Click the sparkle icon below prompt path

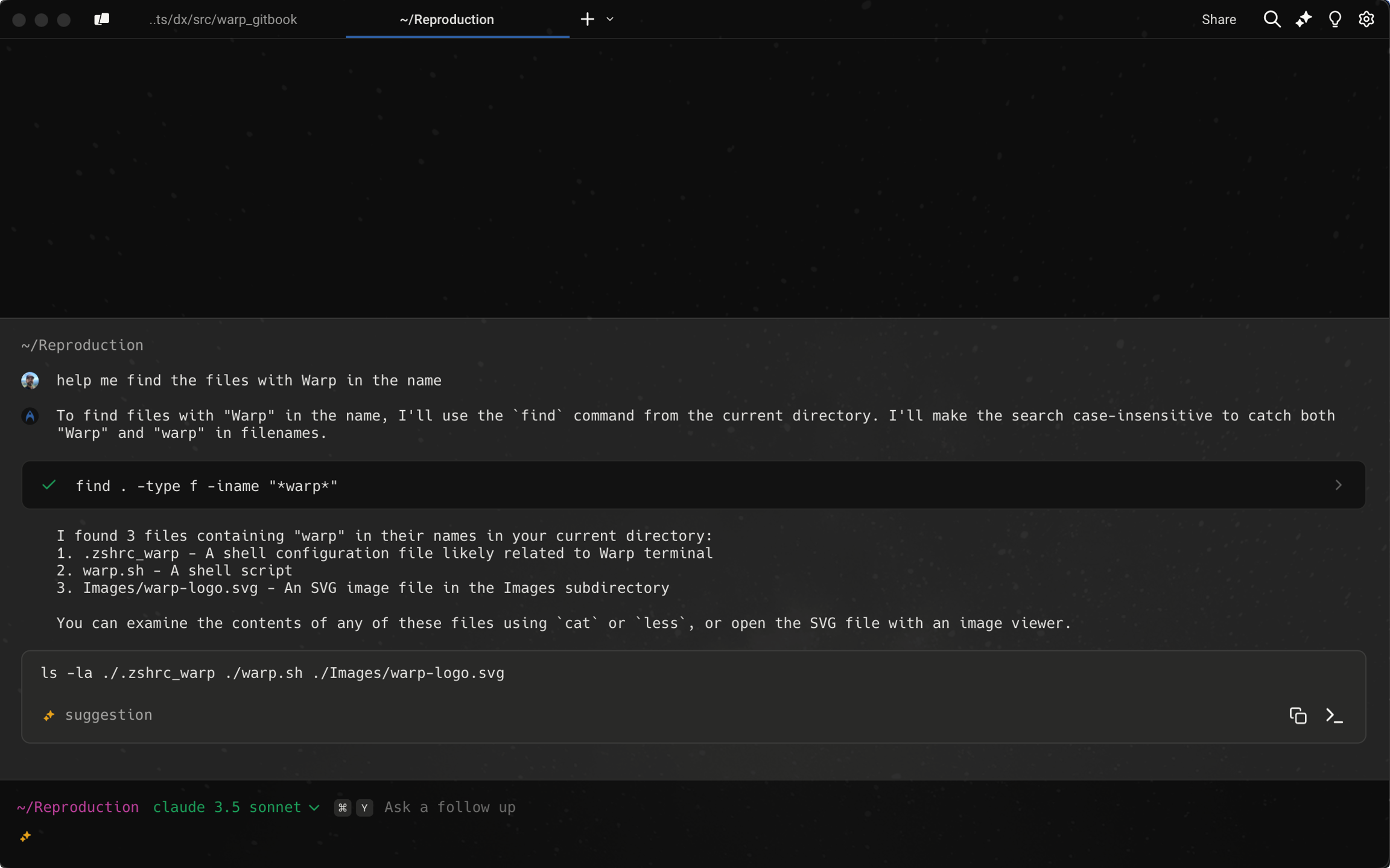[x=25, y=836]
